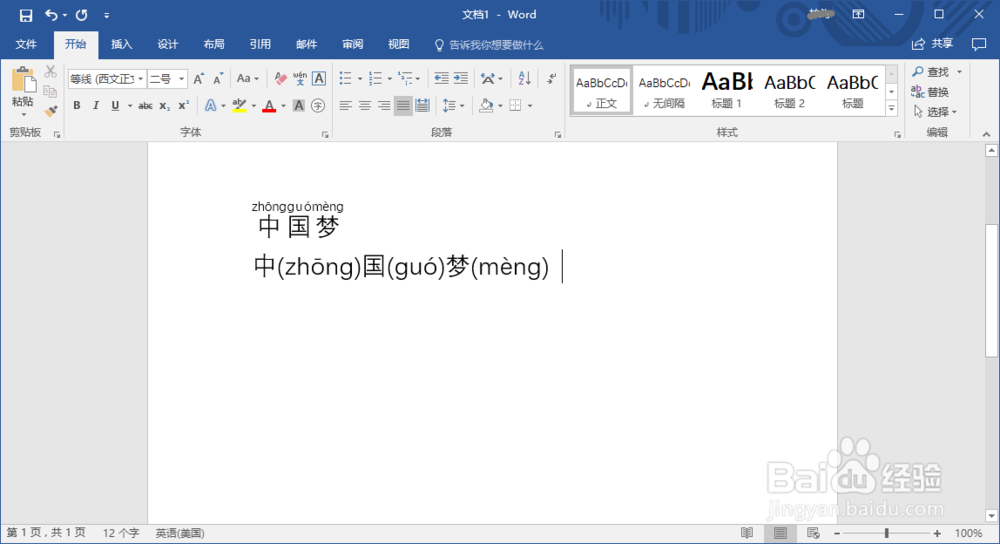Switch to the 布局 Layout tab
This screenshot has height=544, width=1000.
point(214,44)
